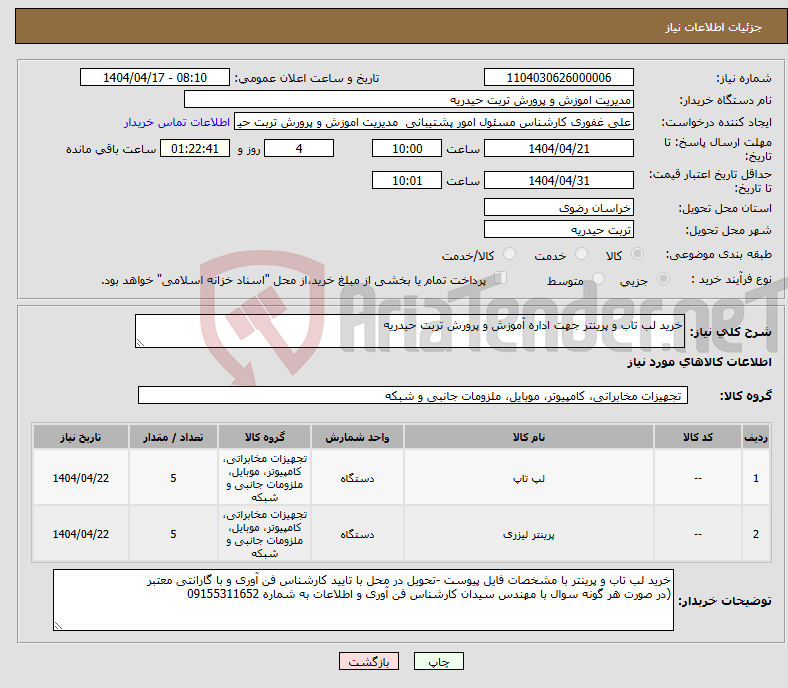The height and width of the screenshot is (688, 788).
Task: Click the لپ تاپ item name cell
Action: (529, 478)
